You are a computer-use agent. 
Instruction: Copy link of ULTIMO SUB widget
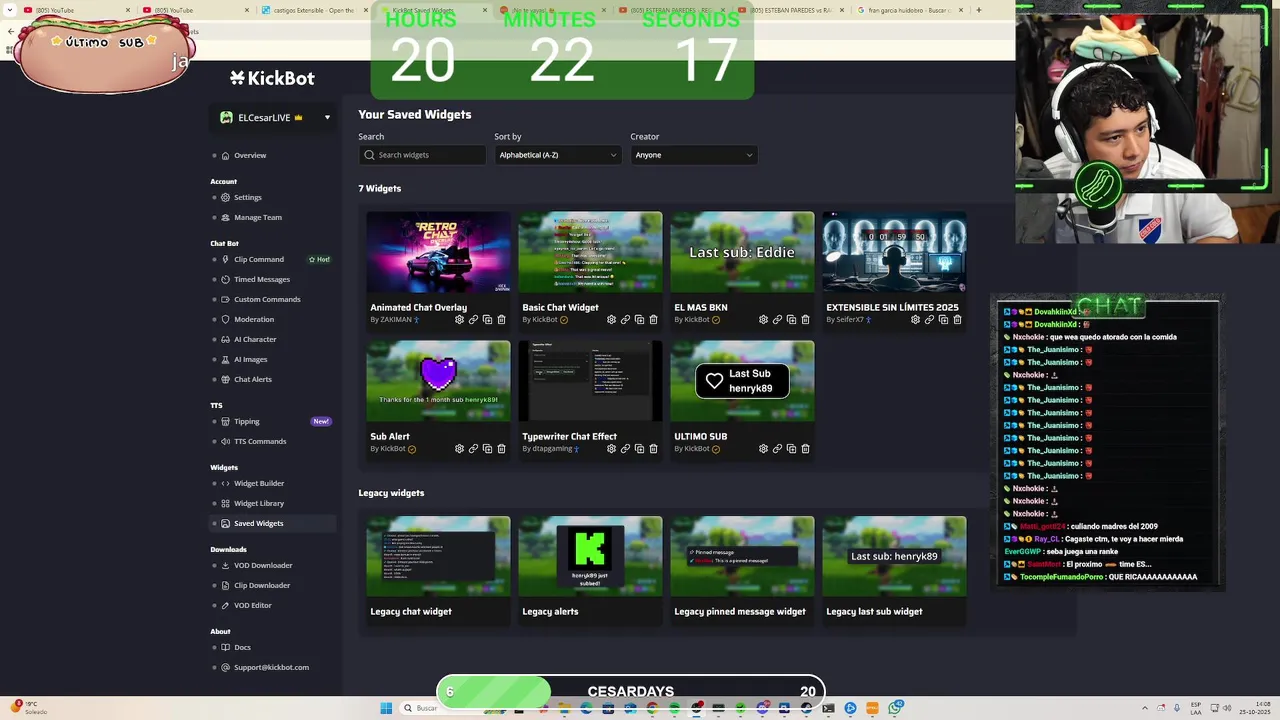[x=777, y=449]
